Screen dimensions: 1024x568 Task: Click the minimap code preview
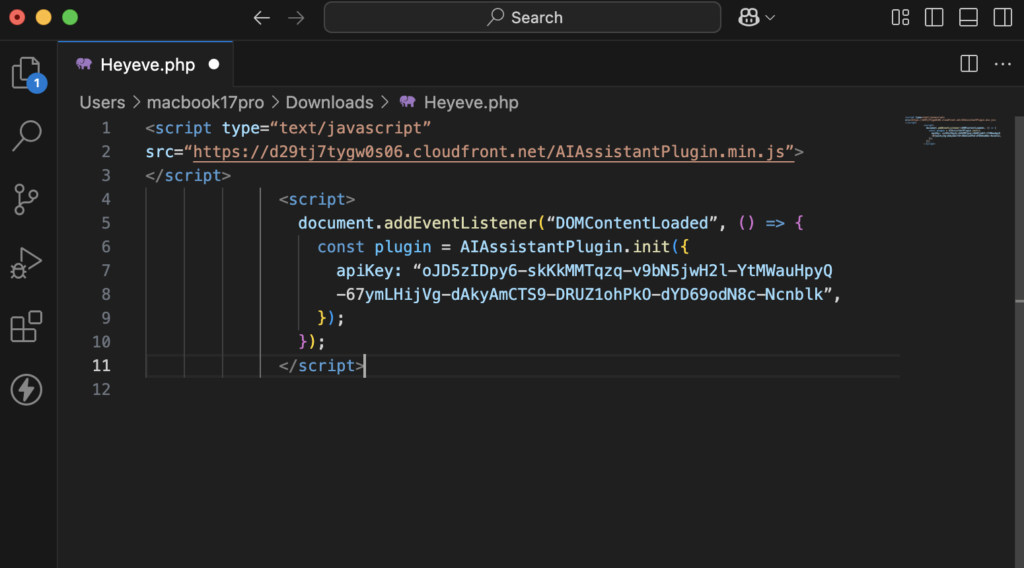pos(953,130)
